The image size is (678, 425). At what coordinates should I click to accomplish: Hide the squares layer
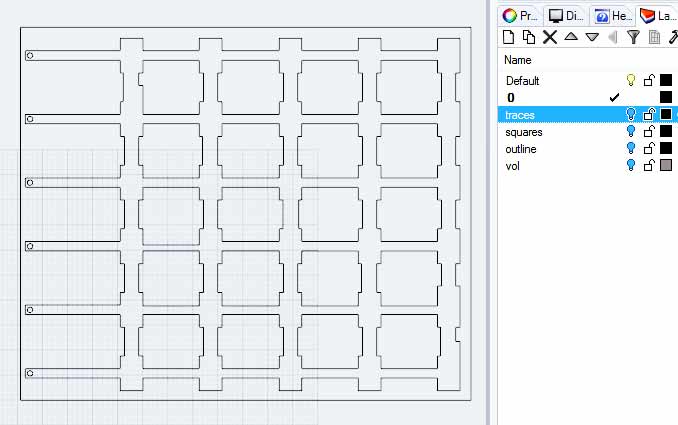coord(631,131)
